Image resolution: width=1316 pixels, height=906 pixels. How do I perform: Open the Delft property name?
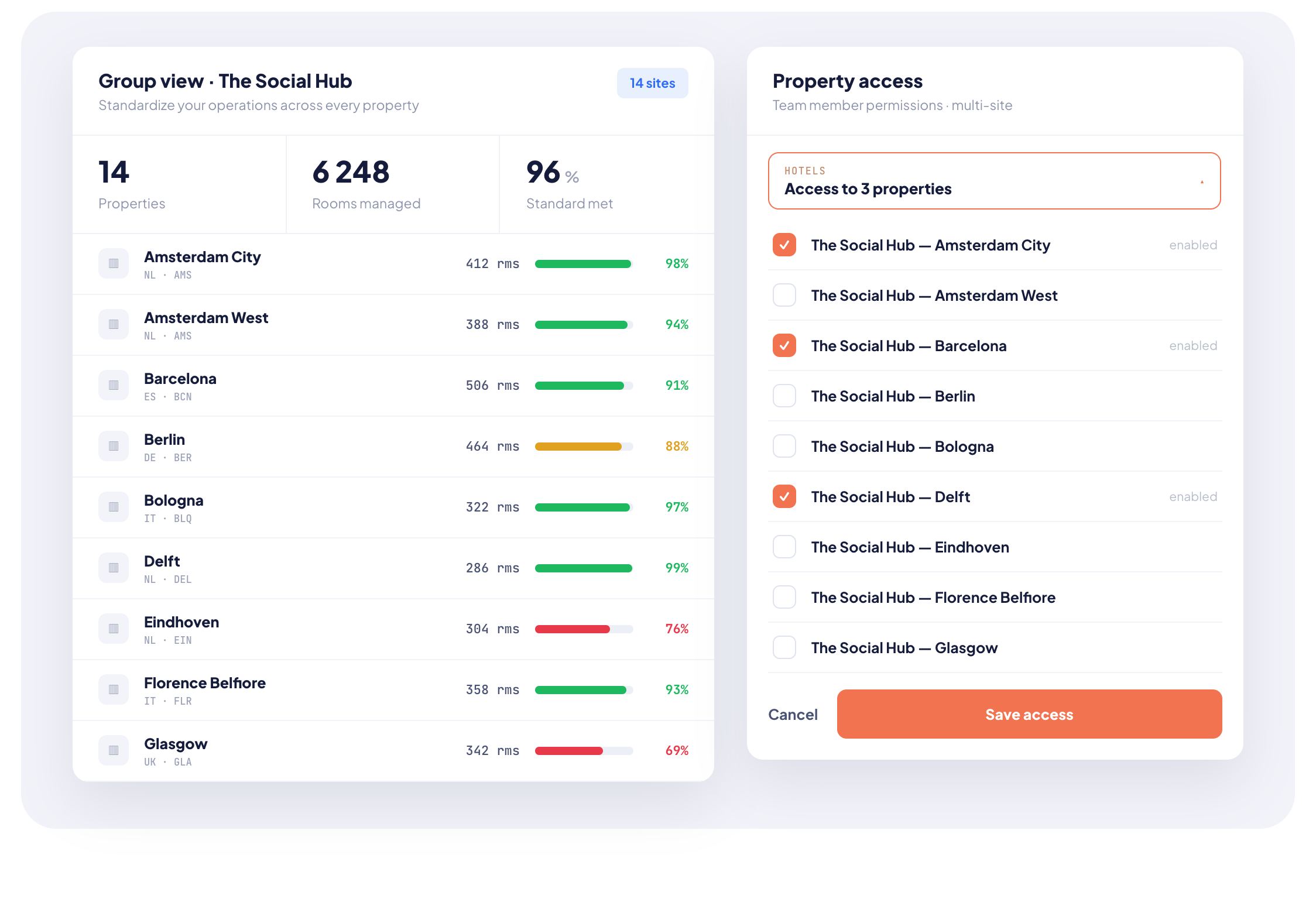(x=162, y=561)
